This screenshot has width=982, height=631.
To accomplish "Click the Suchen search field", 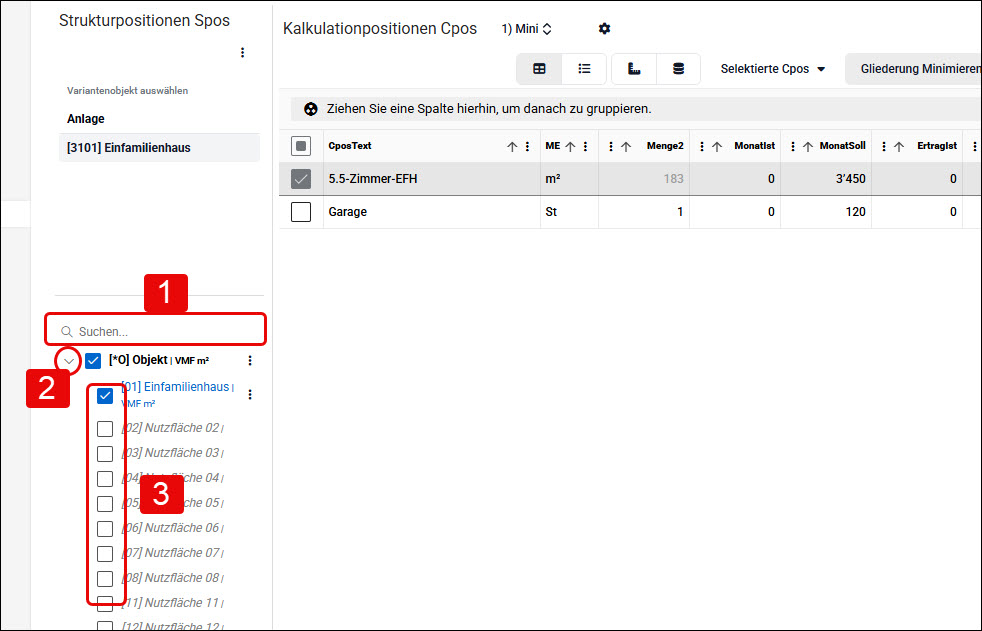I will (155, 331).
